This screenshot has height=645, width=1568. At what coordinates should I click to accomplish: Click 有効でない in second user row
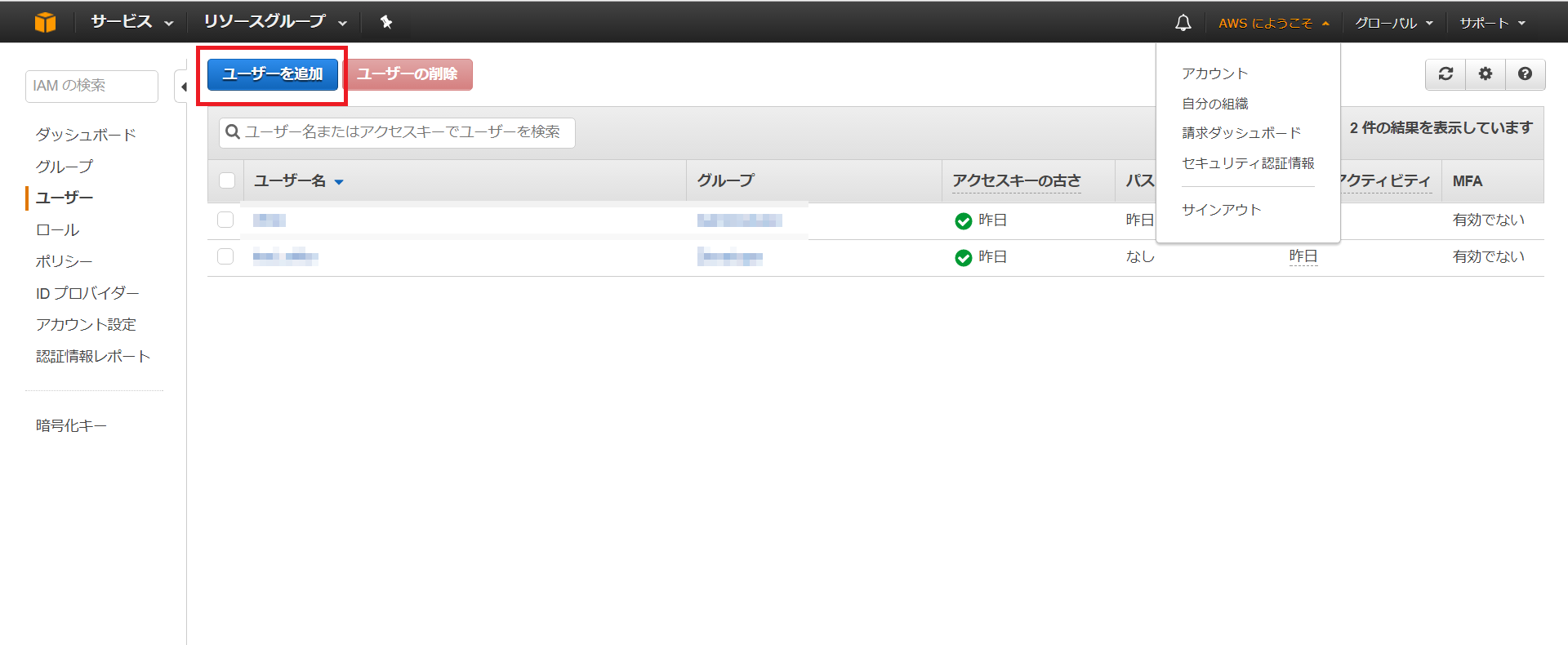1488,256
